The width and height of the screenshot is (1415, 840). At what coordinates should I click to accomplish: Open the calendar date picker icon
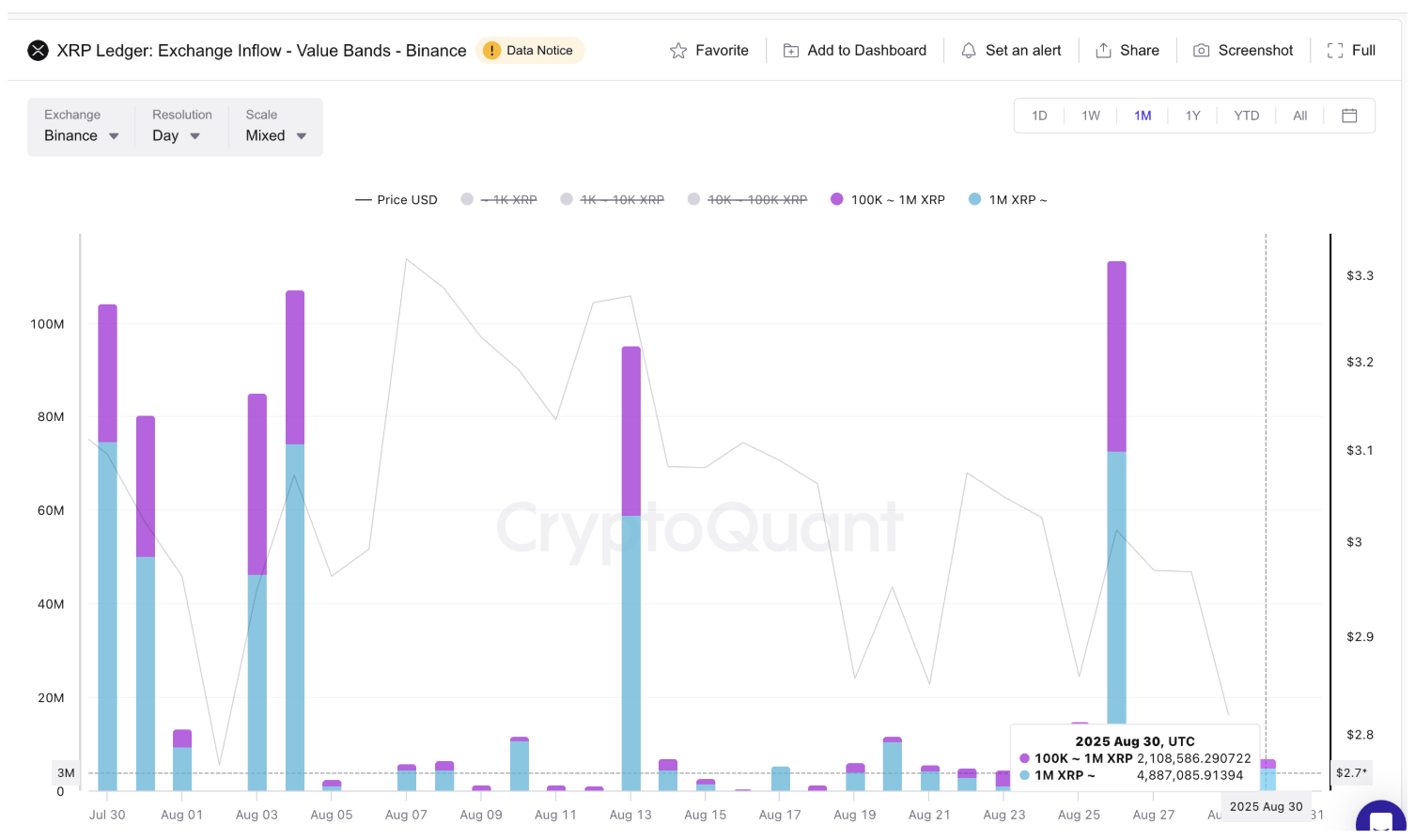click(1349, 116)
